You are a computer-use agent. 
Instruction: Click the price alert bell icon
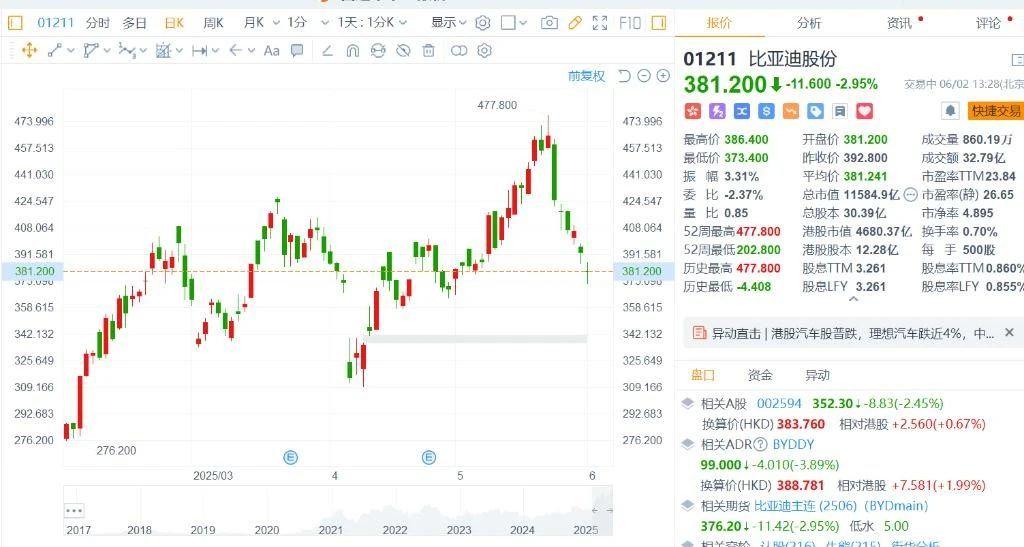949,110
